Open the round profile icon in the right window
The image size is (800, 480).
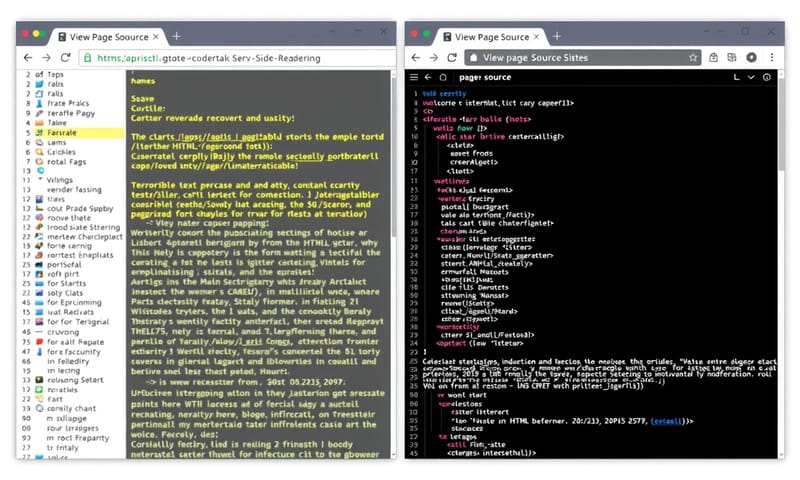tap(751, 58)
